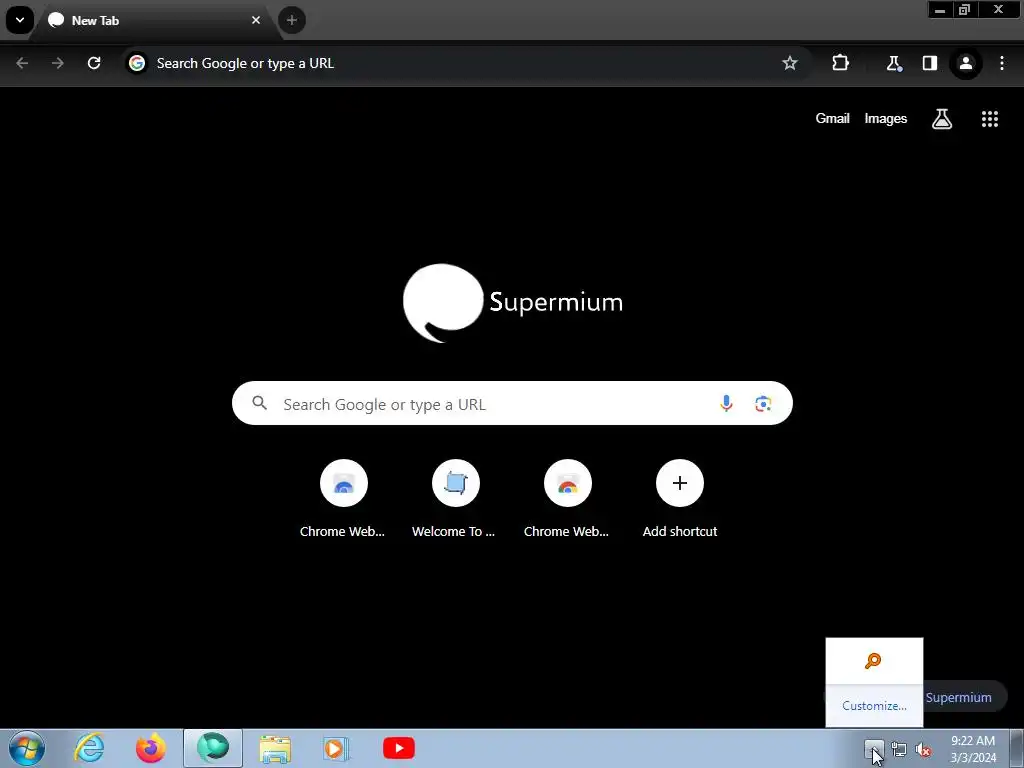Open Customize... notification icons link
The height and width of the screenshot is (768, 1024).
[x=874, y=706]
